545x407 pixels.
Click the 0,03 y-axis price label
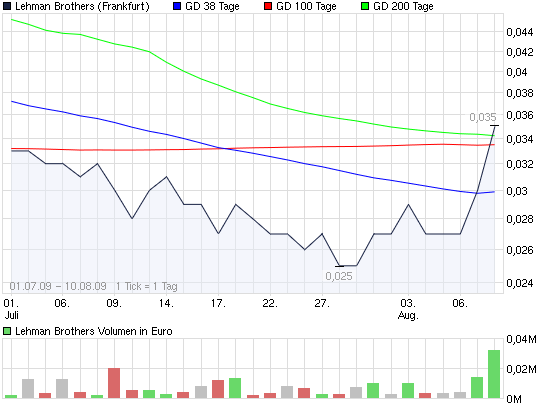517,191
